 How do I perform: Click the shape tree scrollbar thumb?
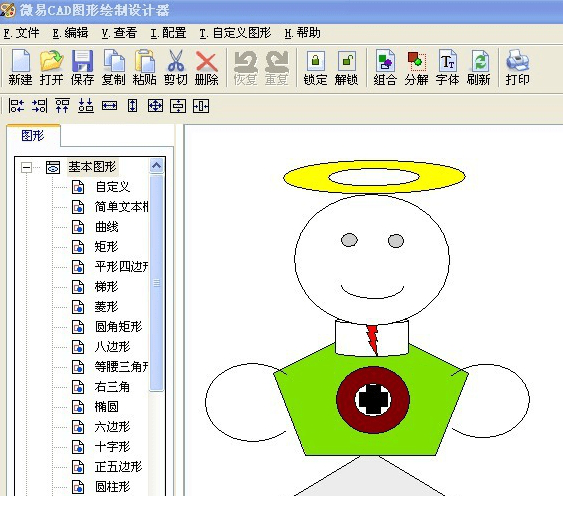tap(157, 283)
